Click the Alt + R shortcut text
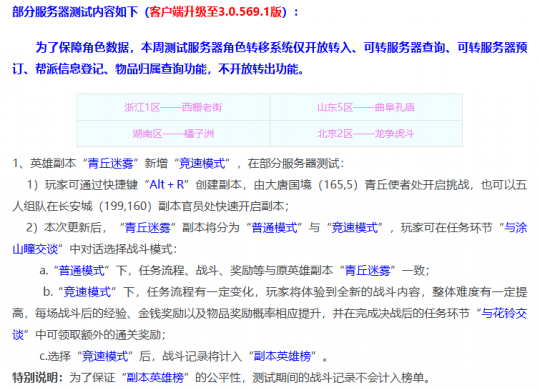Image resolution: width=540 pixels, height=390 pixels. [167, 185]
